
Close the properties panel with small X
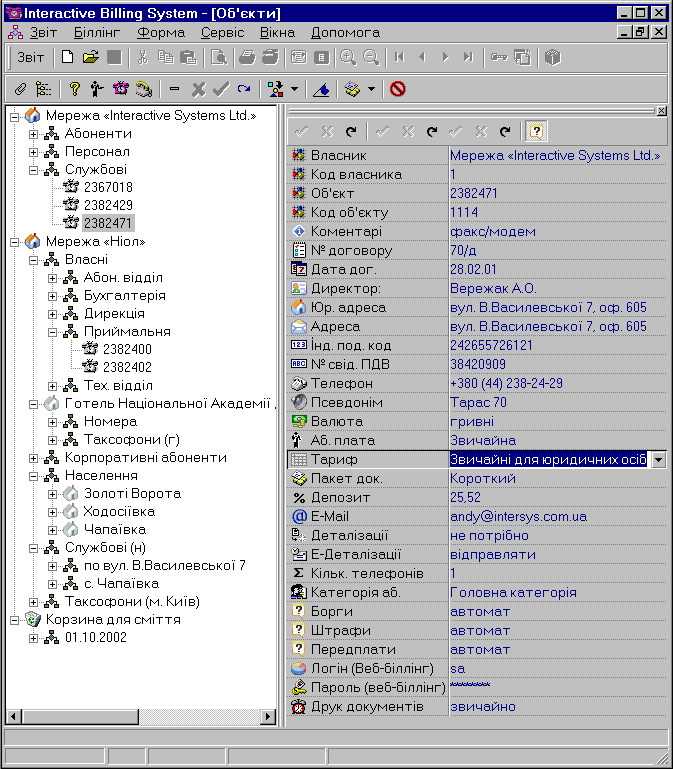661,111
